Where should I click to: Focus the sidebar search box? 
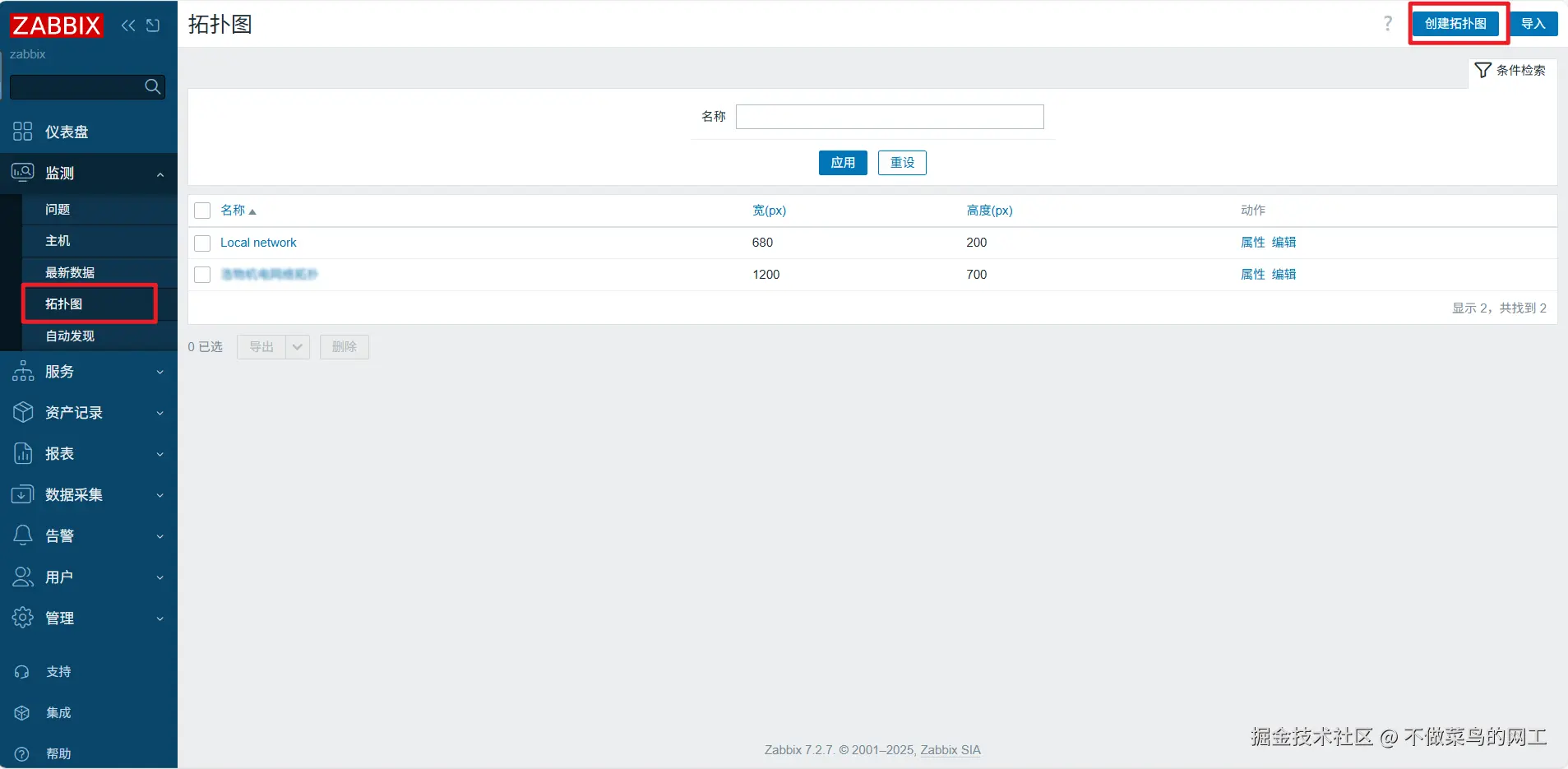pyautogui.click(x=87, y=86)
